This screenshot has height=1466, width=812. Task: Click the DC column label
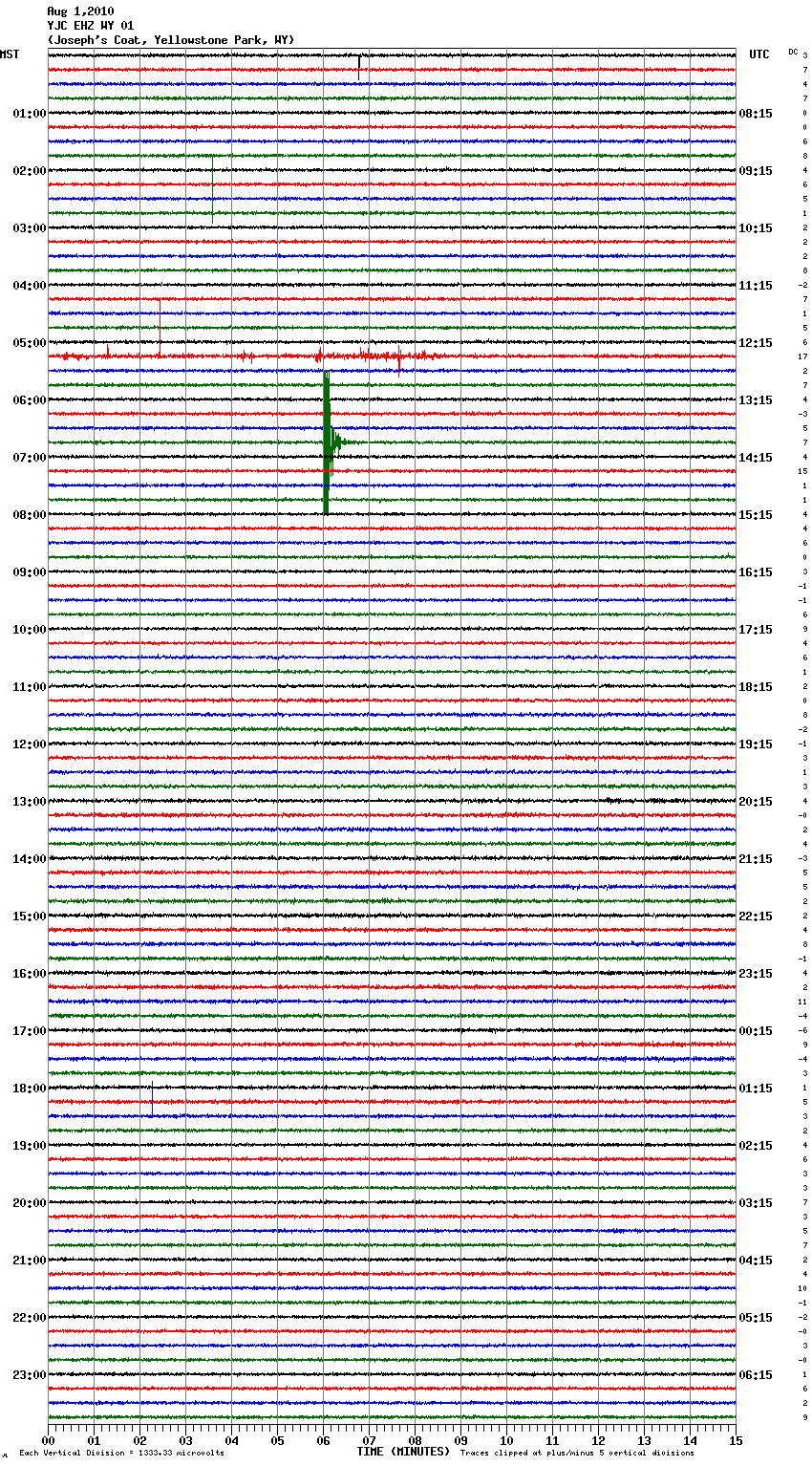(793, 52)
